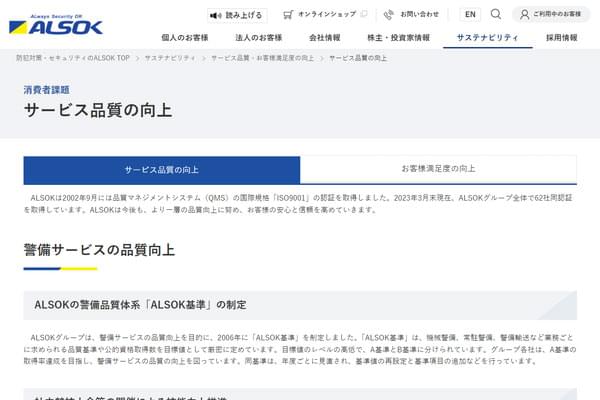Open the オンラインショップ link
This screenshot has height=400, width=600.
point(327,14)
